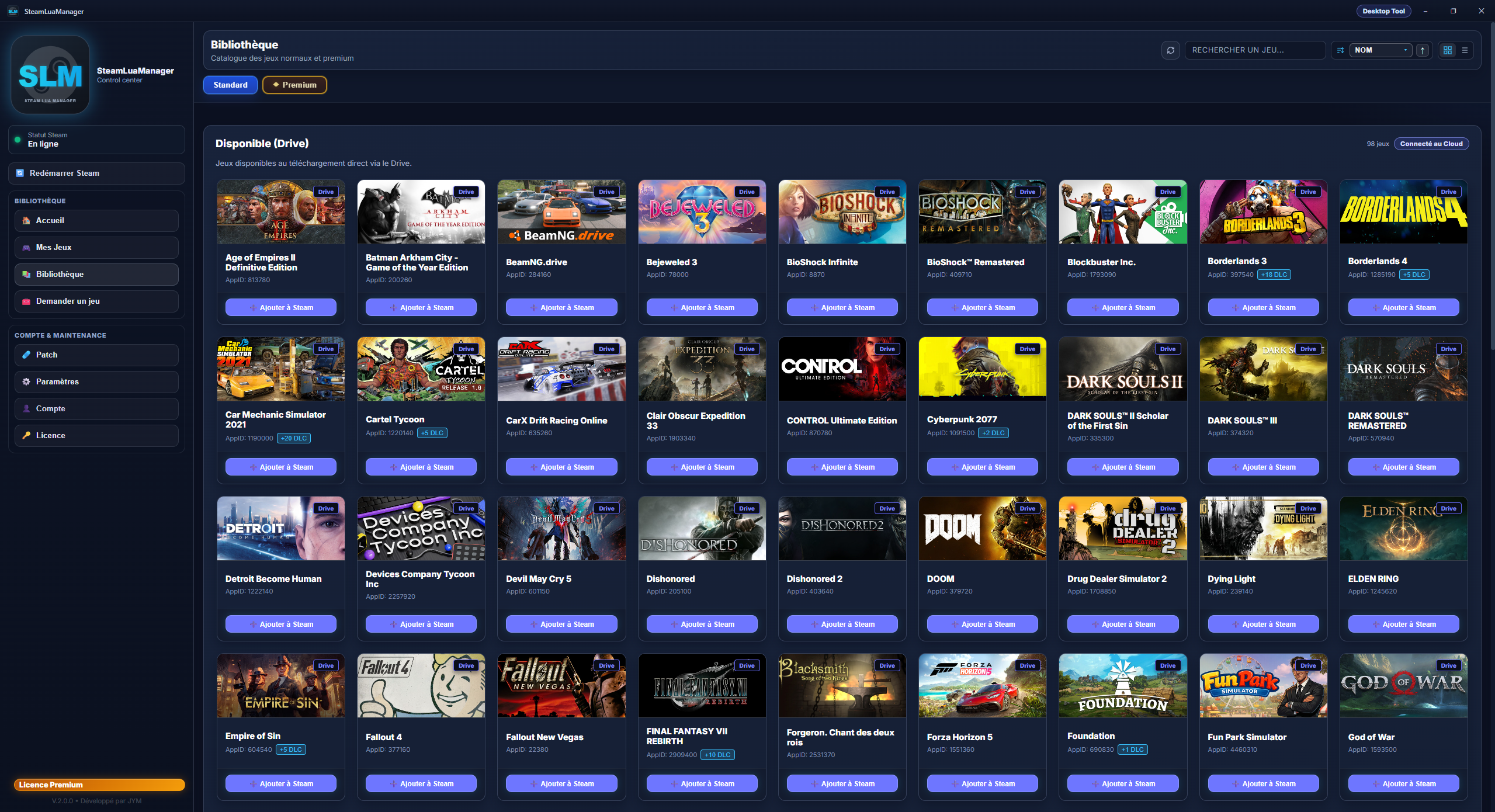The width and height of the screenshot is (1495, 812).
Task: Add Cyberpunk 2077 to Steam
Action: click(x=983, y=467)
